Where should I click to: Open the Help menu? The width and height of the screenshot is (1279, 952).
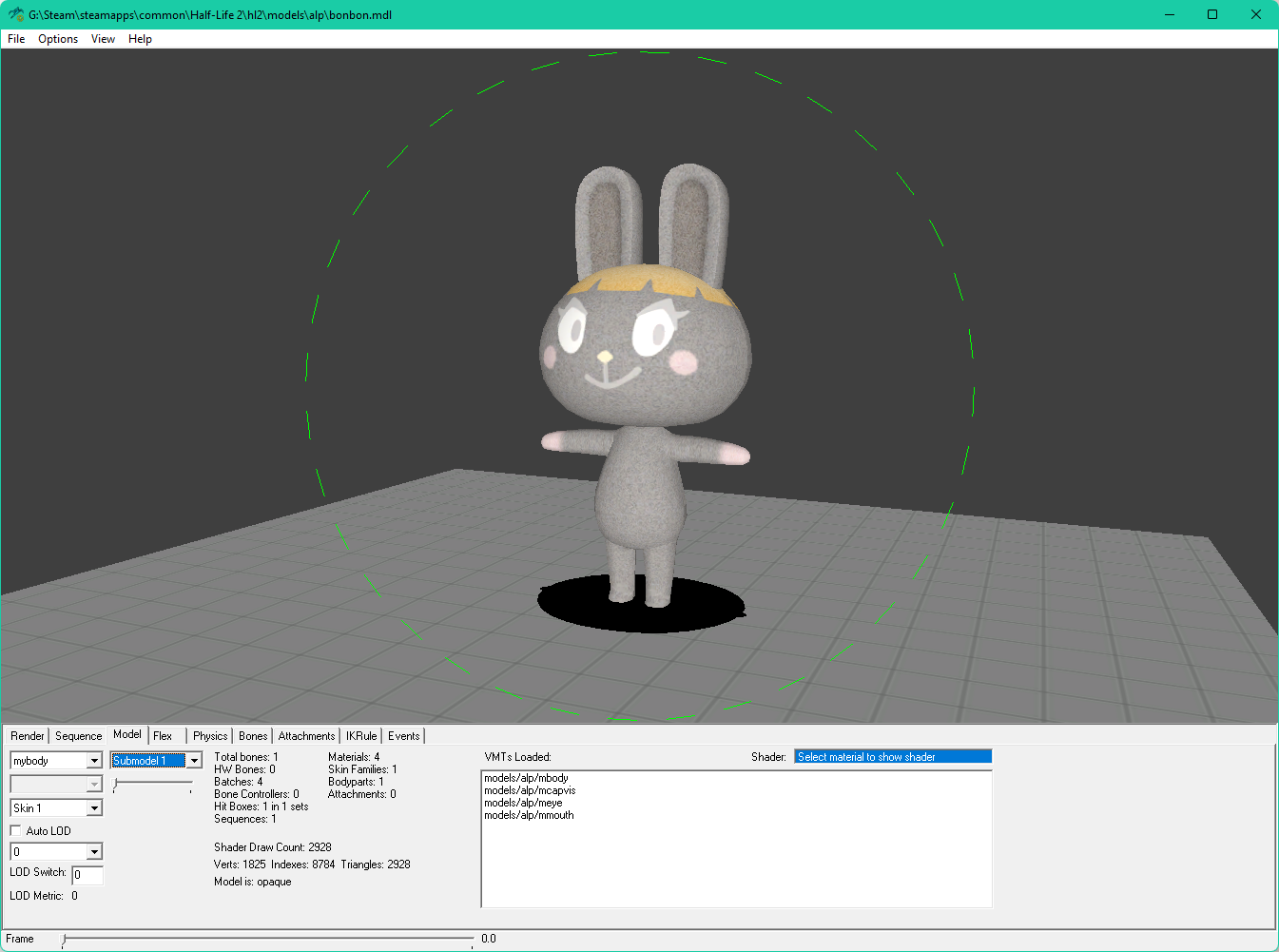pos(140,39)
